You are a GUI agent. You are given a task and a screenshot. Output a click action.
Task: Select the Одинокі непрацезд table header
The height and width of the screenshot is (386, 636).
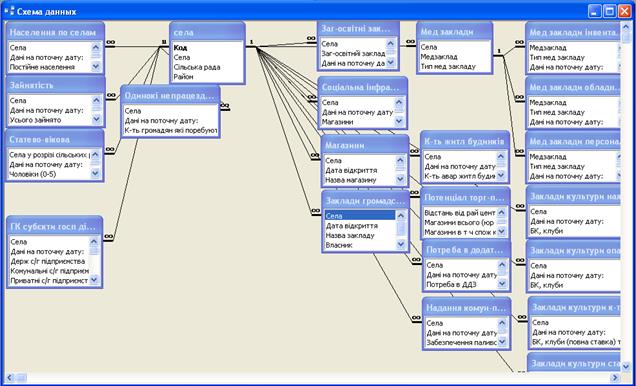pos(170,96)
